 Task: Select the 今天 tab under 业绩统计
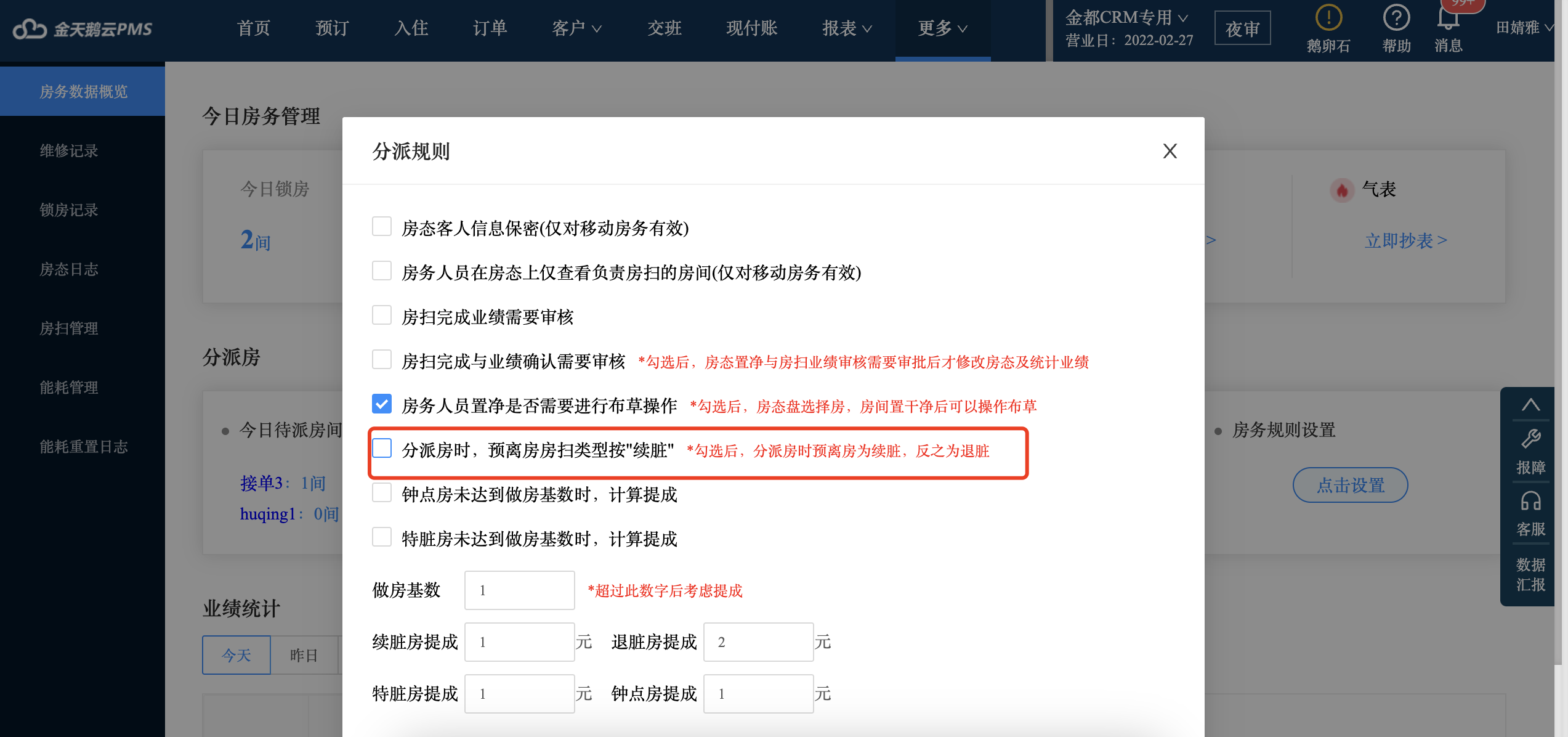click(x=236, y=654)
